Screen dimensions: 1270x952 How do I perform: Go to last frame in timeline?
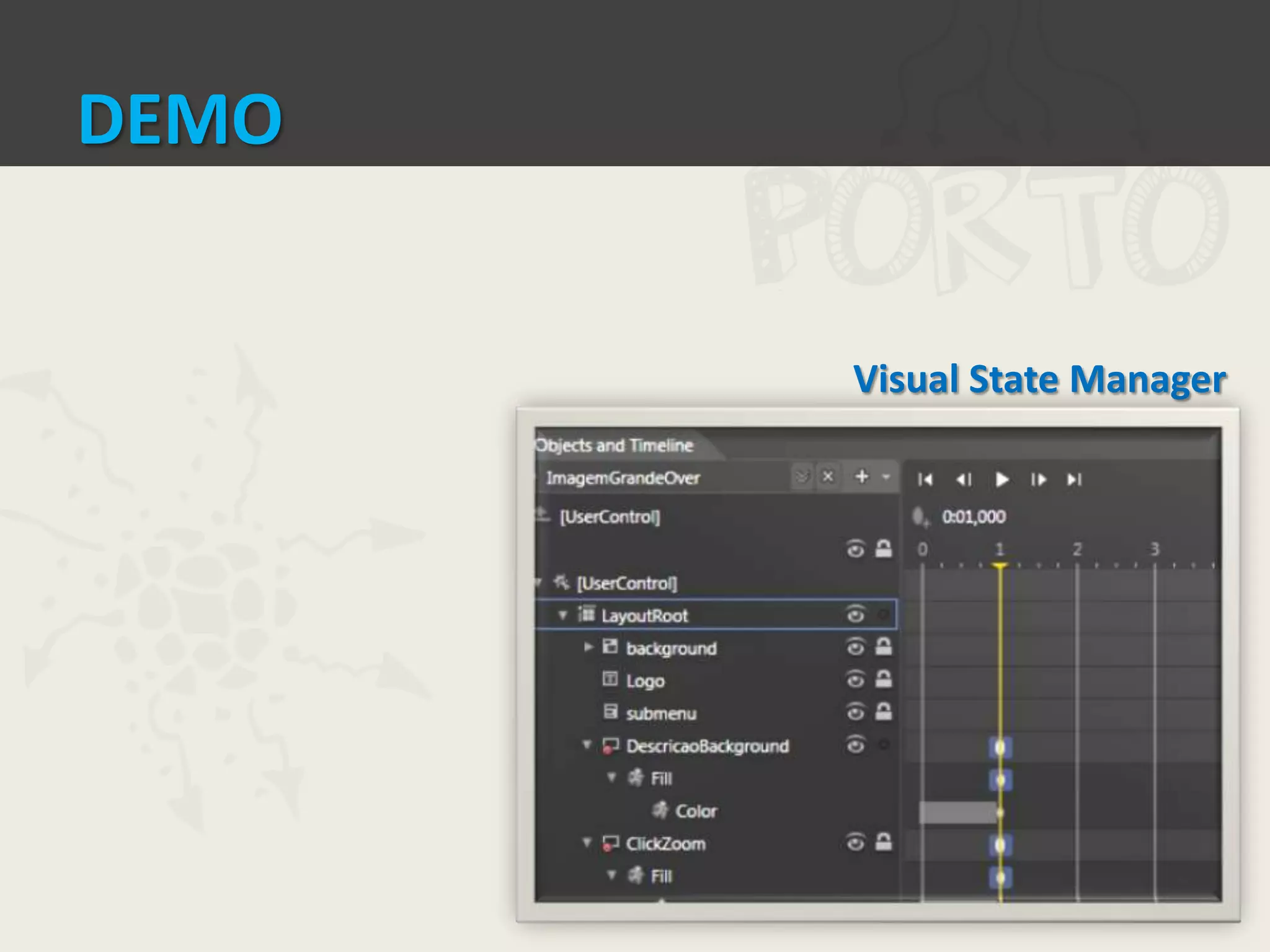[x=1075, y=479]
